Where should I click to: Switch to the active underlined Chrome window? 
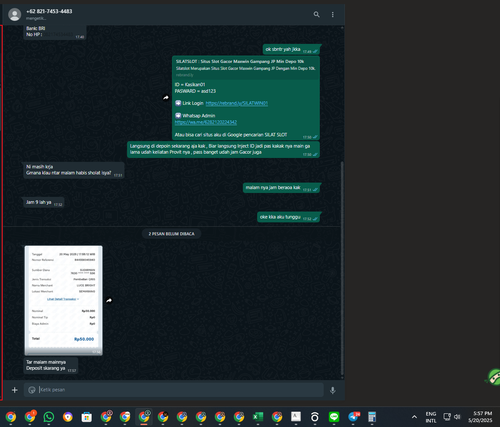click(144, 417)
